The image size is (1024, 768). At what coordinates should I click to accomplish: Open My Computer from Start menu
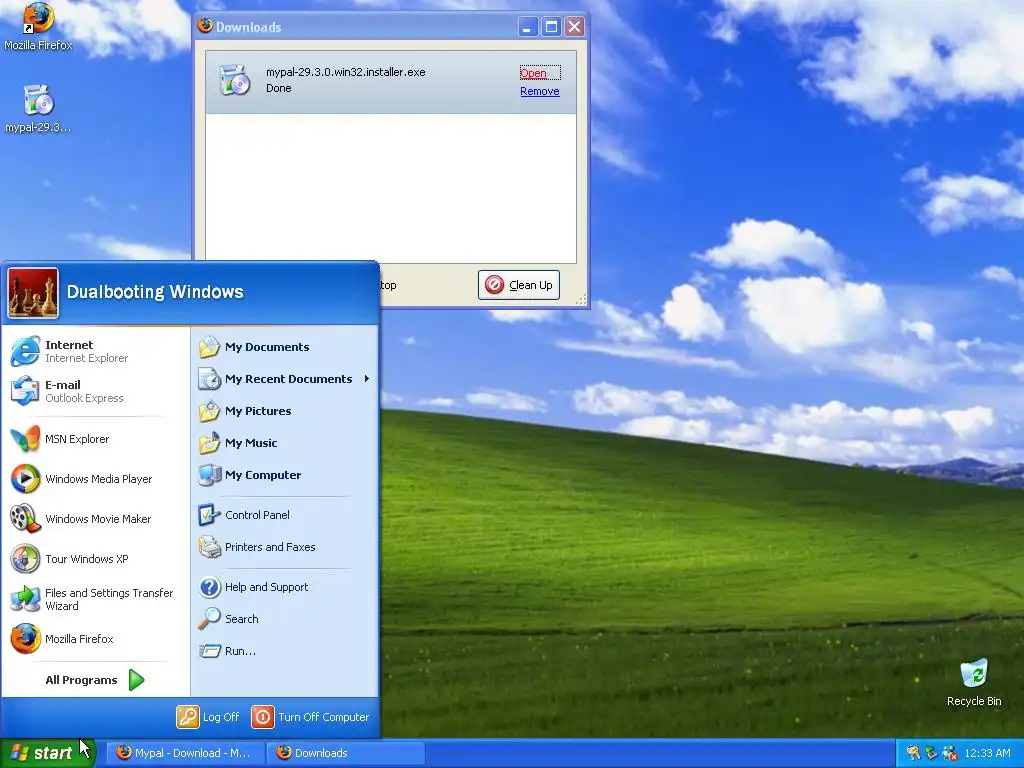tap(284, 475)
